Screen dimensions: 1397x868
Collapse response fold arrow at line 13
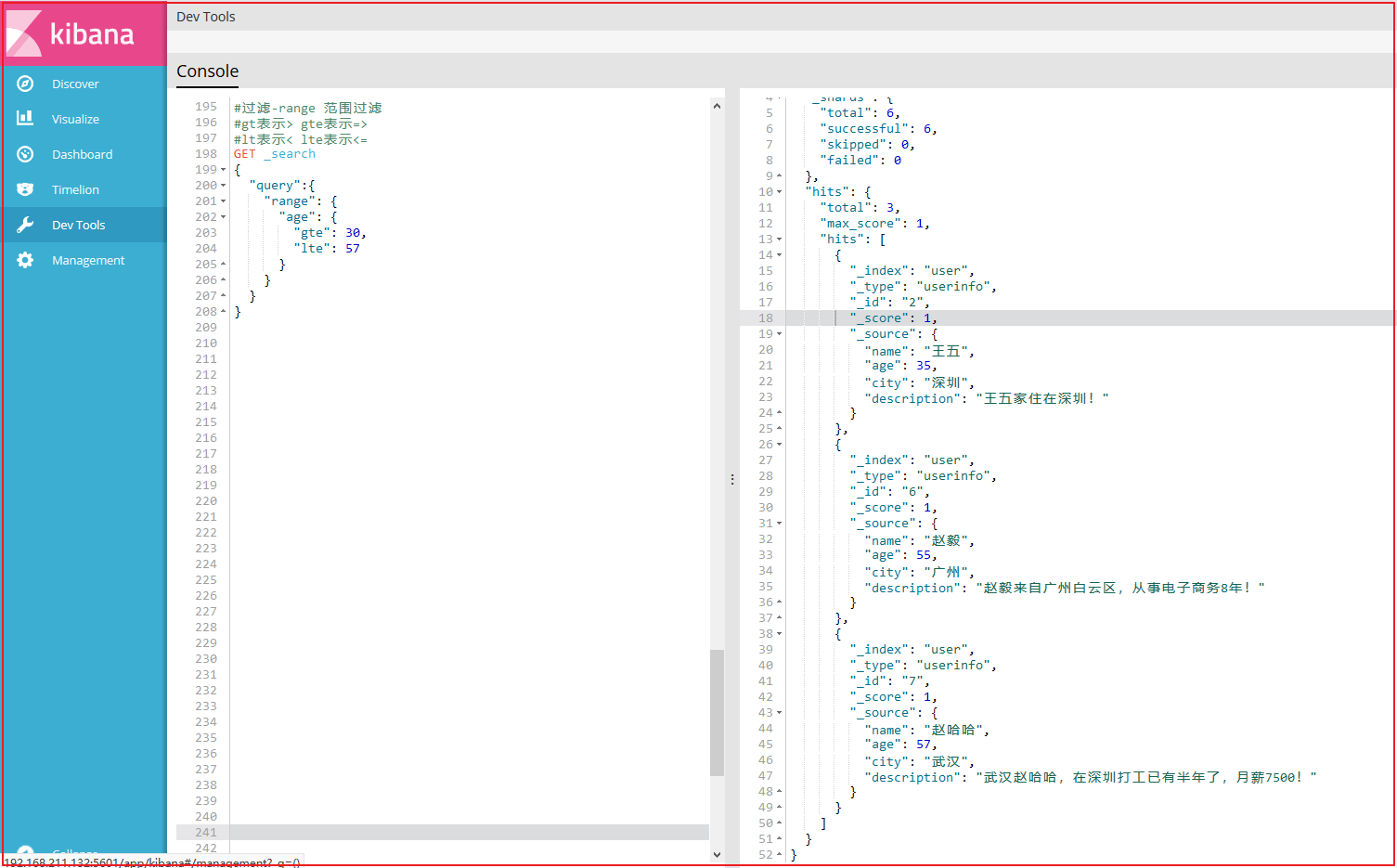[x=780, y=240]
